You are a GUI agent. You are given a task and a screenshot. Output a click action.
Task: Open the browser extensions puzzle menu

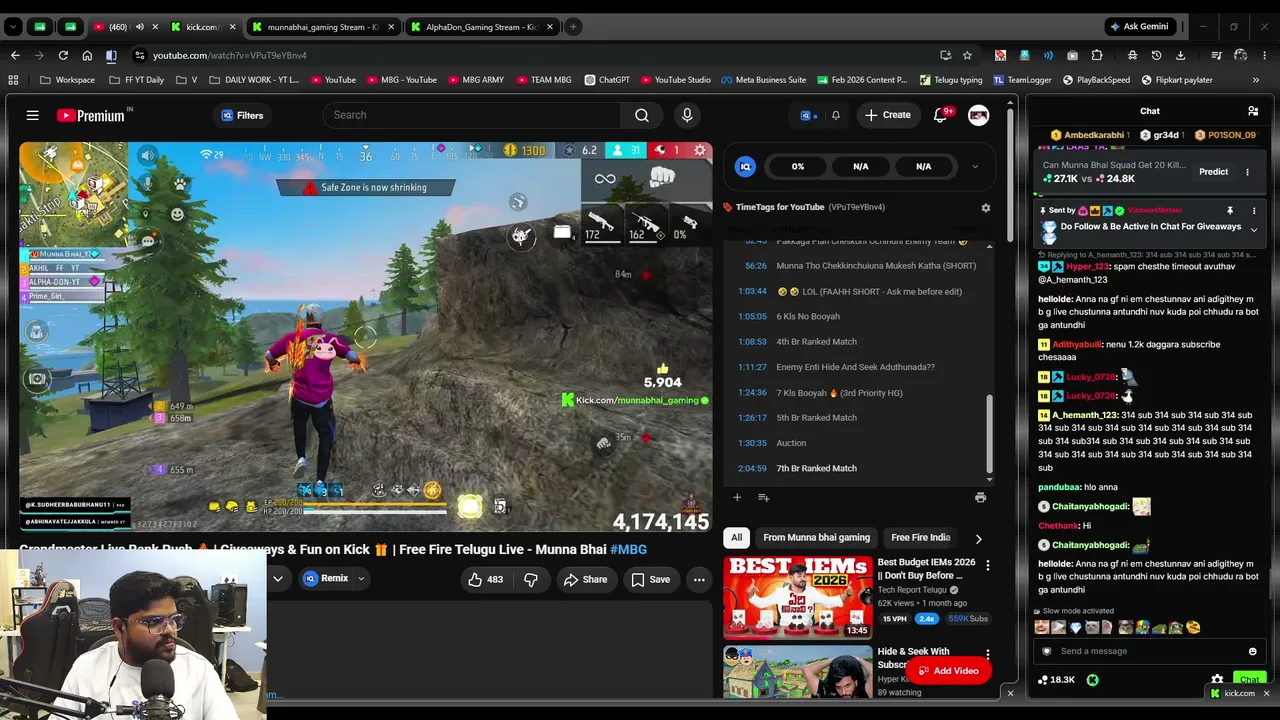pos(1097,55)
